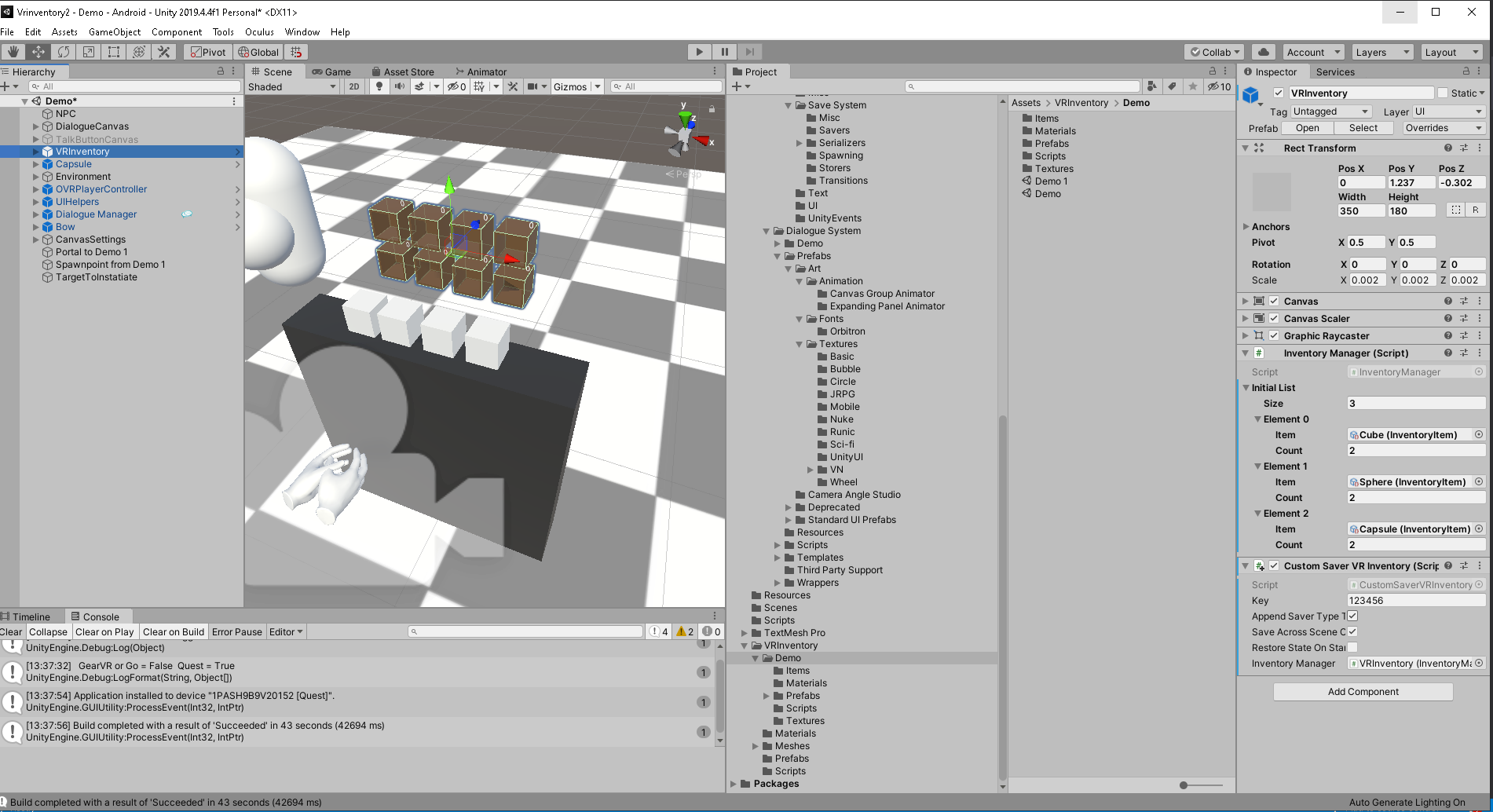Viewport: 1493px width, 812px height.
Task: Open Canvas component preset icon
Action: pyautogui.click(x=1464, y=301)
